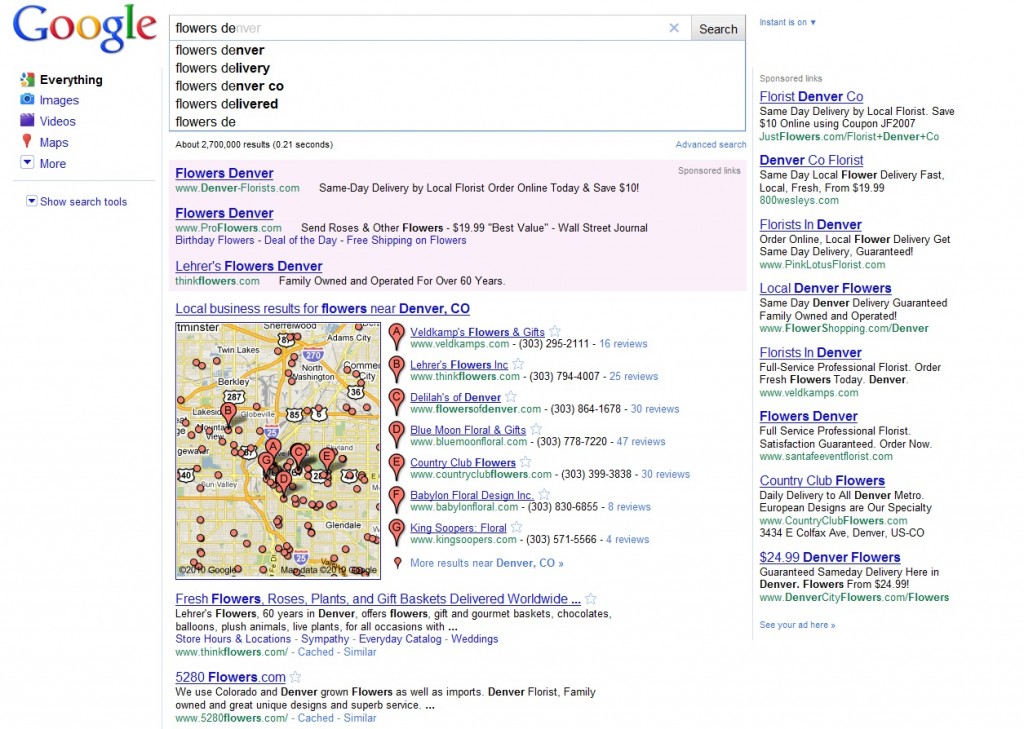Click the Images camera icon
The image size is (1024, 729).
click(x=27, y=99)
